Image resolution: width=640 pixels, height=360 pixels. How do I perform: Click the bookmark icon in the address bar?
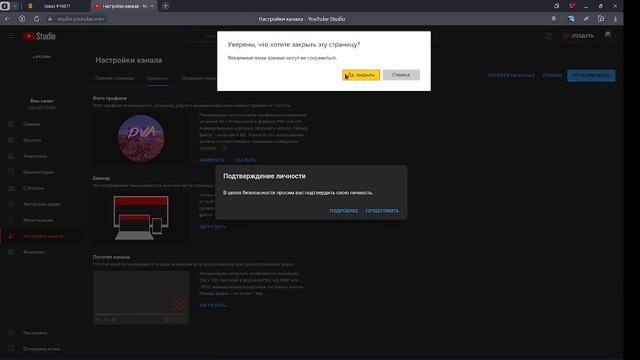553,19
